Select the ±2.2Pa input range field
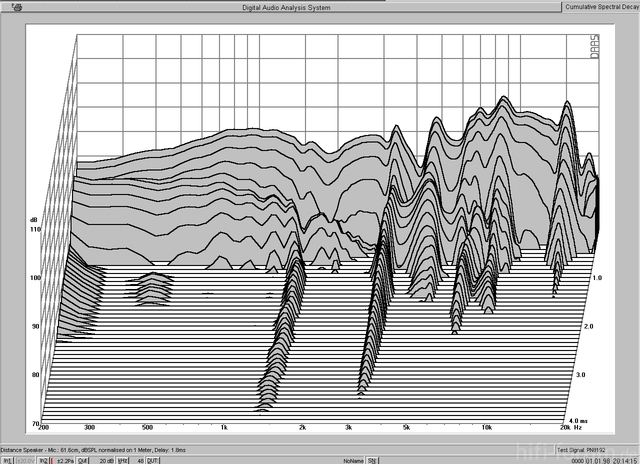 64,459
